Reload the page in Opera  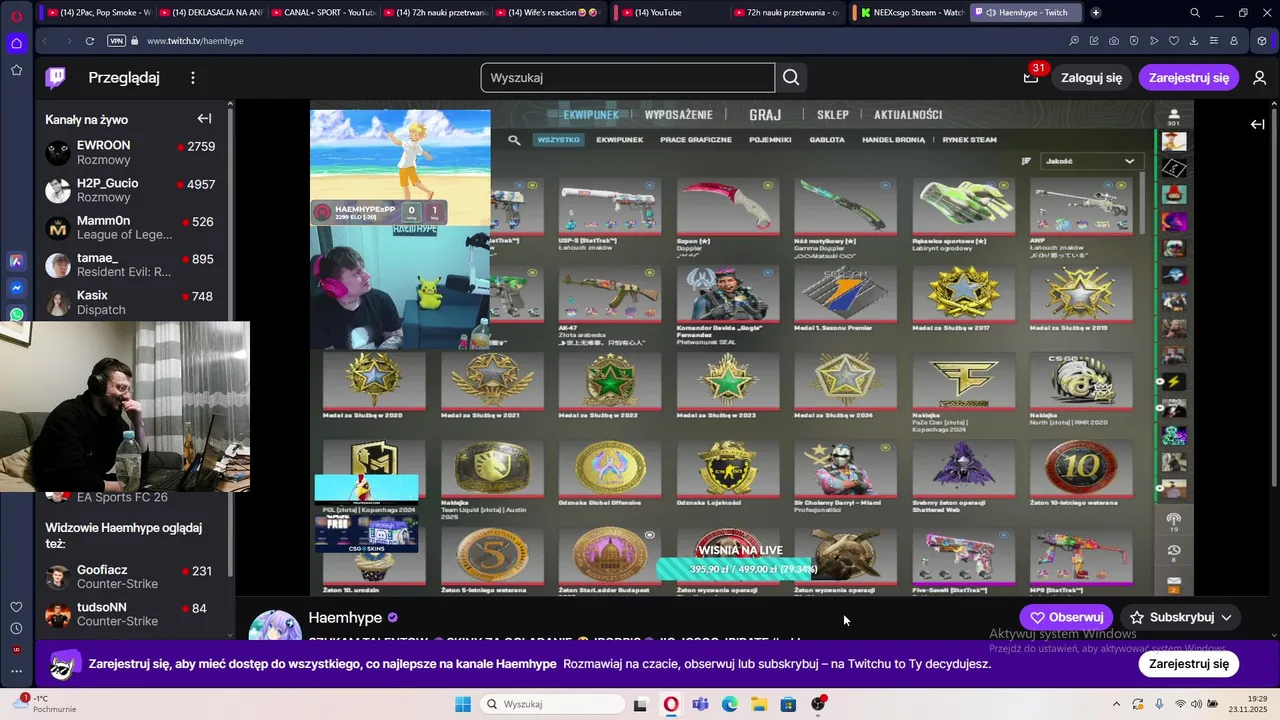click(90, 41)
